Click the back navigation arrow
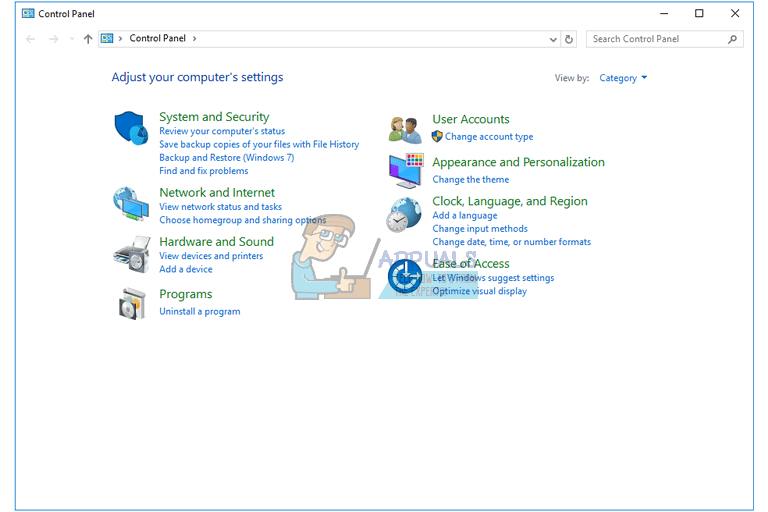 tap(30, 39)
